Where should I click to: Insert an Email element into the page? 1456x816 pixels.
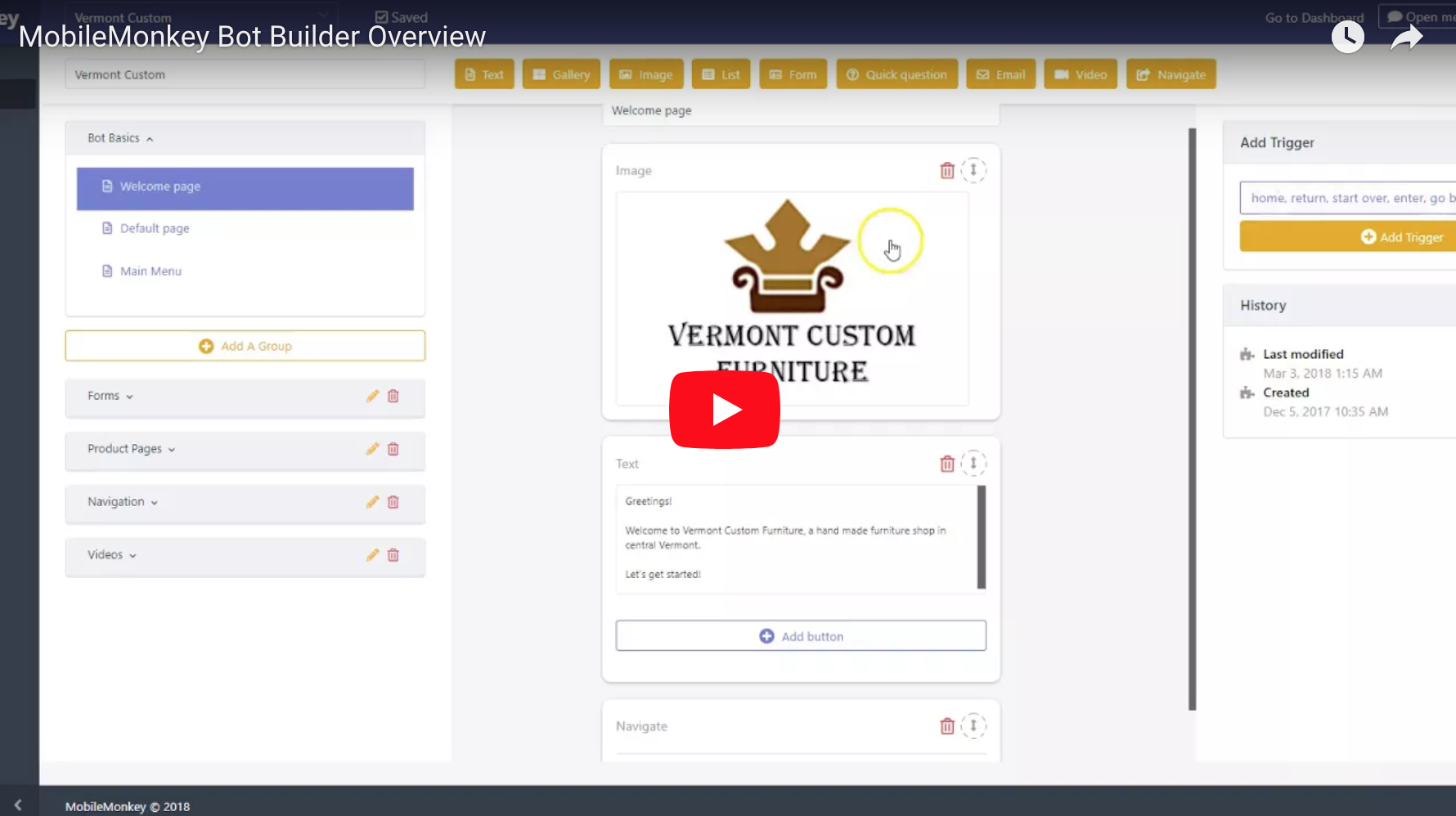coord(1000,74)
